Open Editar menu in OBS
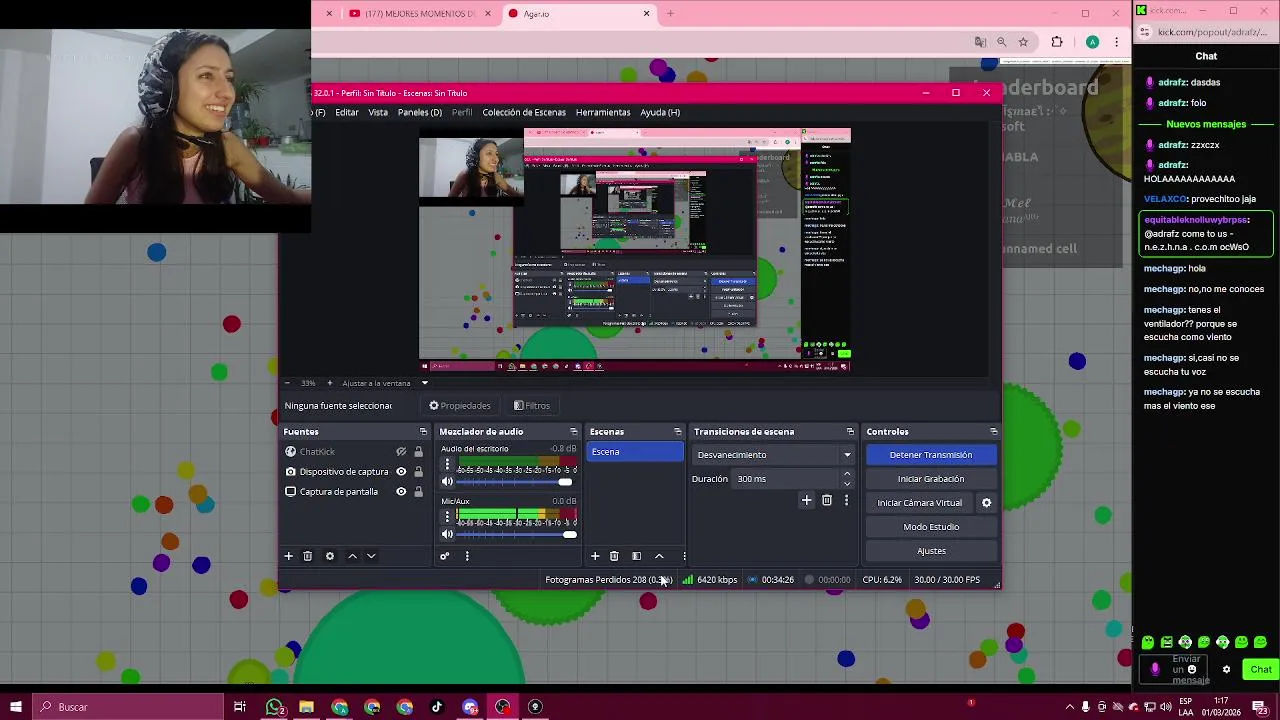1280x720 pixels. (347, 113)
